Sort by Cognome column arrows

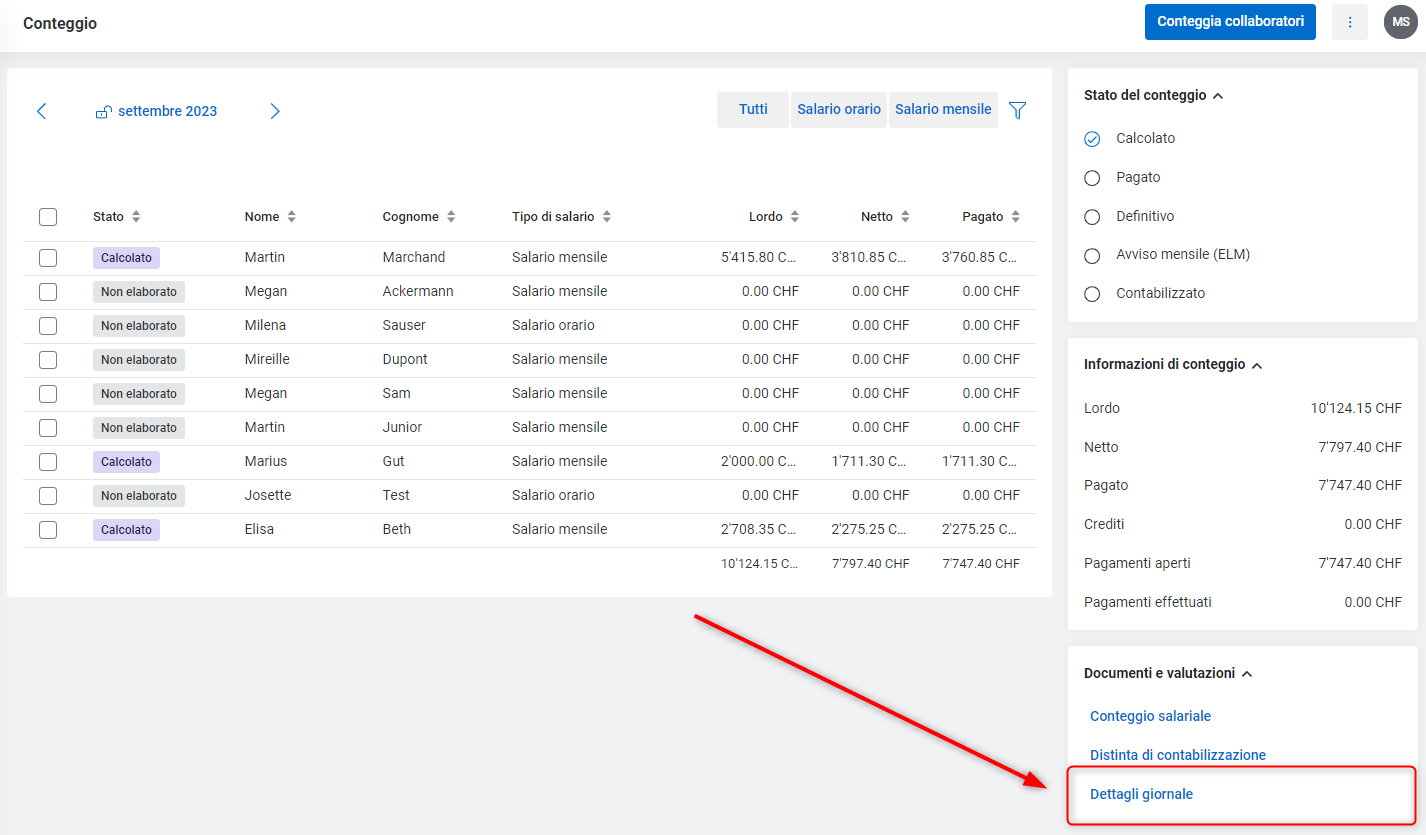451,217
